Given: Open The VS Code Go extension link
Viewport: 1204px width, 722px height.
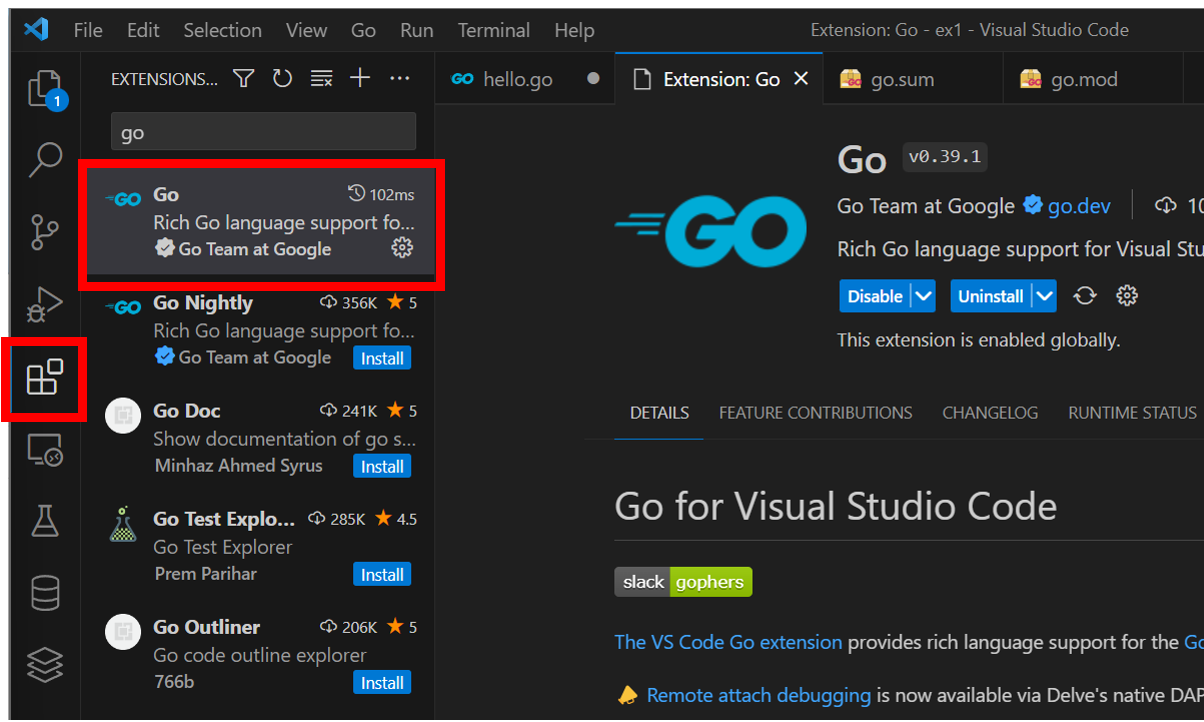Looking at the screenshot, I should [728, 642].
